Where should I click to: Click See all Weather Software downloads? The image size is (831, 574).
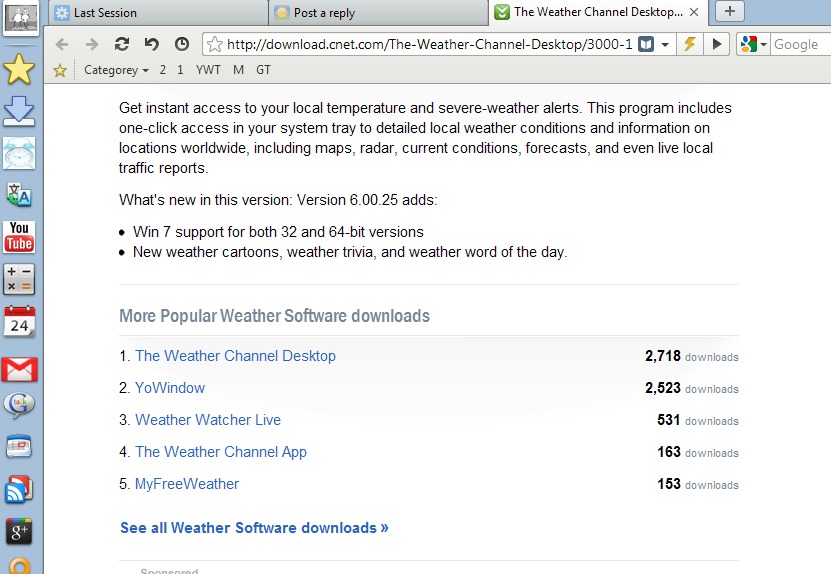(254, 528)
